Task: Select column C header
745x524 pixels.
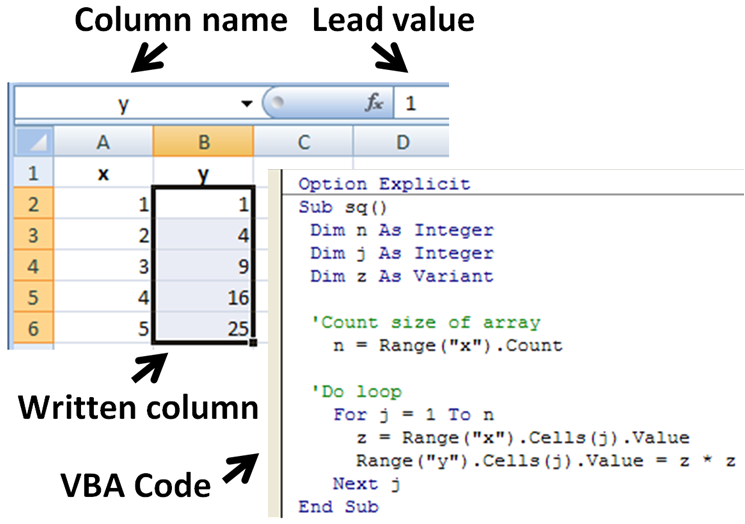Action: click(303, 143)
